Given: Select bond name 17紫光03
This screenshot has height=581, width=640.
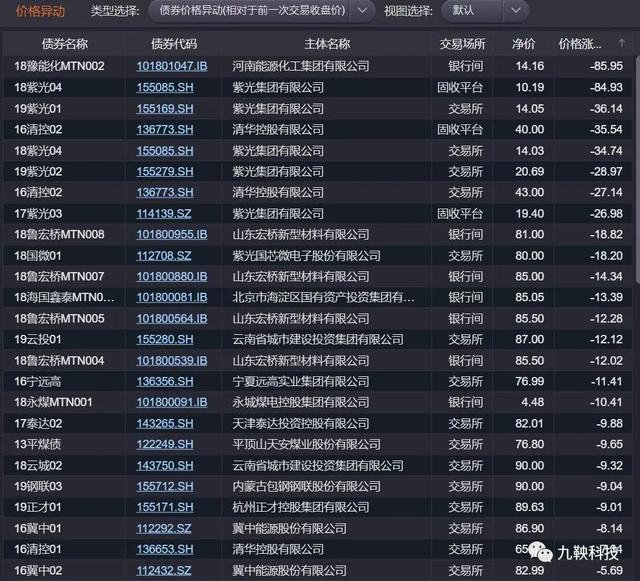Looking at the screenshot, I should (x=38, y=214).
